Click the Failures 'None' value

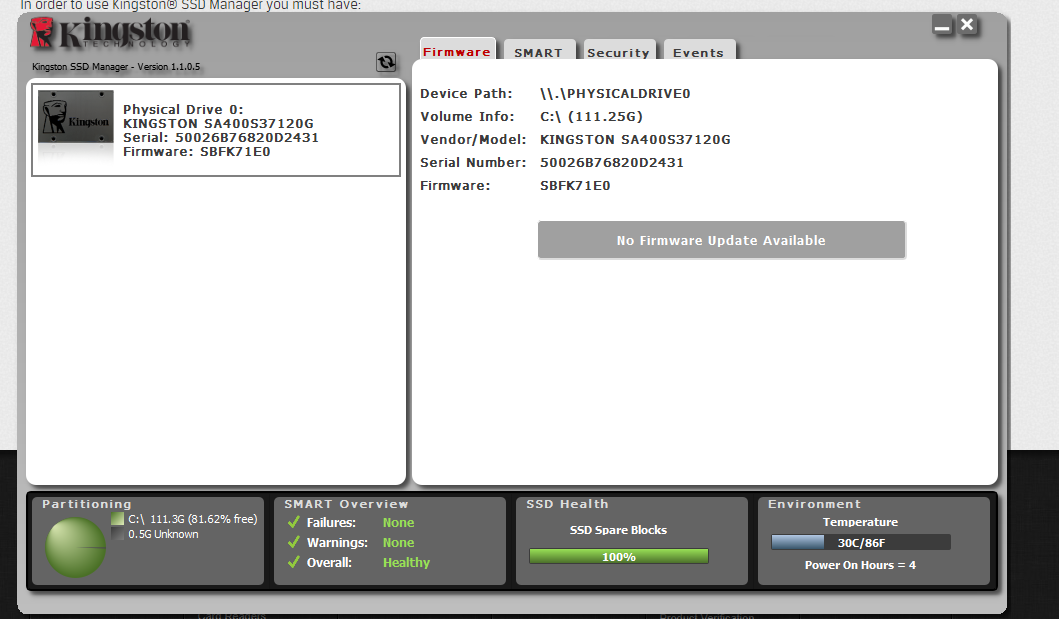(x=398, y=522)
